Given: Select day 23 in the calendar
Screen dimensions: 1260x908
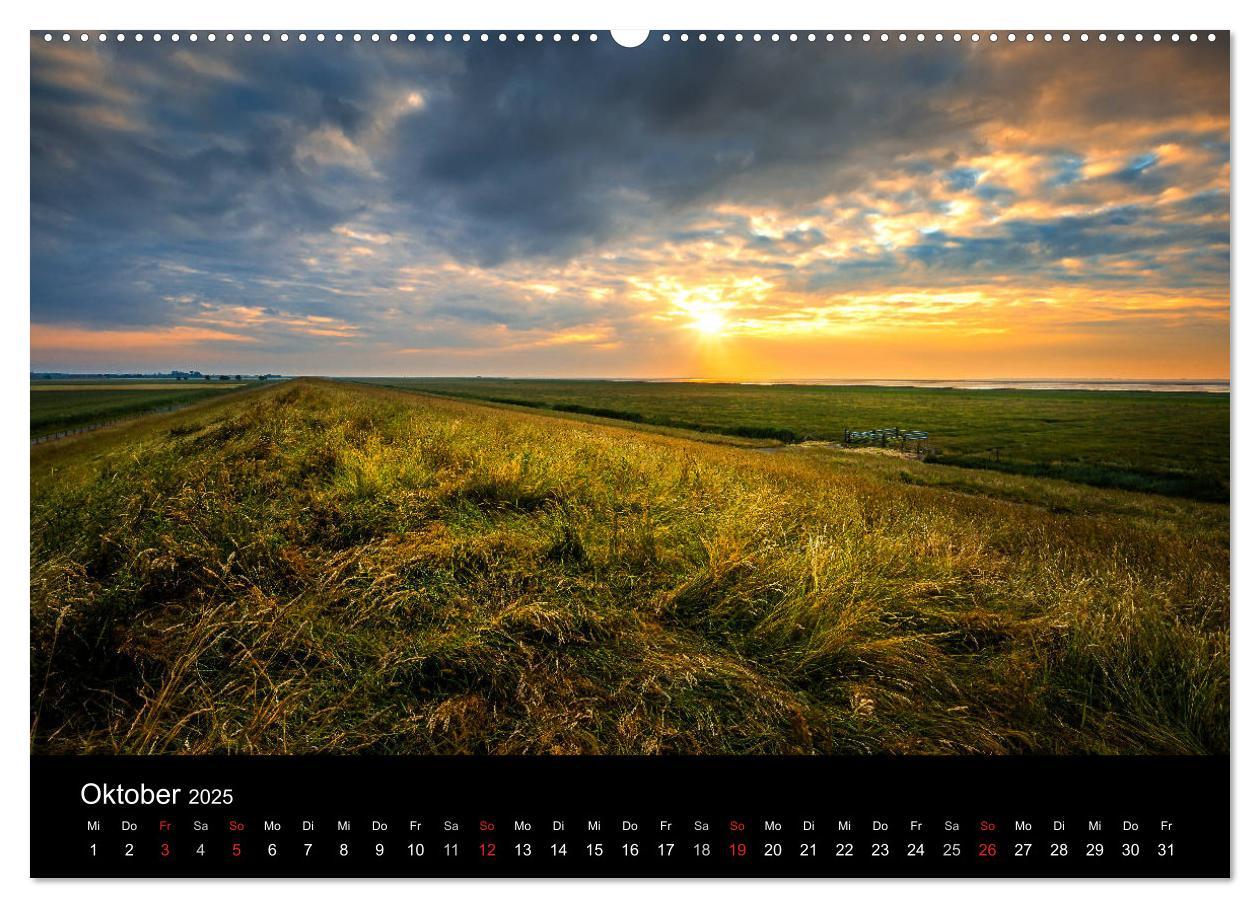Looking at the screenshot, I should pyautogui.click(x=880, y=850).
